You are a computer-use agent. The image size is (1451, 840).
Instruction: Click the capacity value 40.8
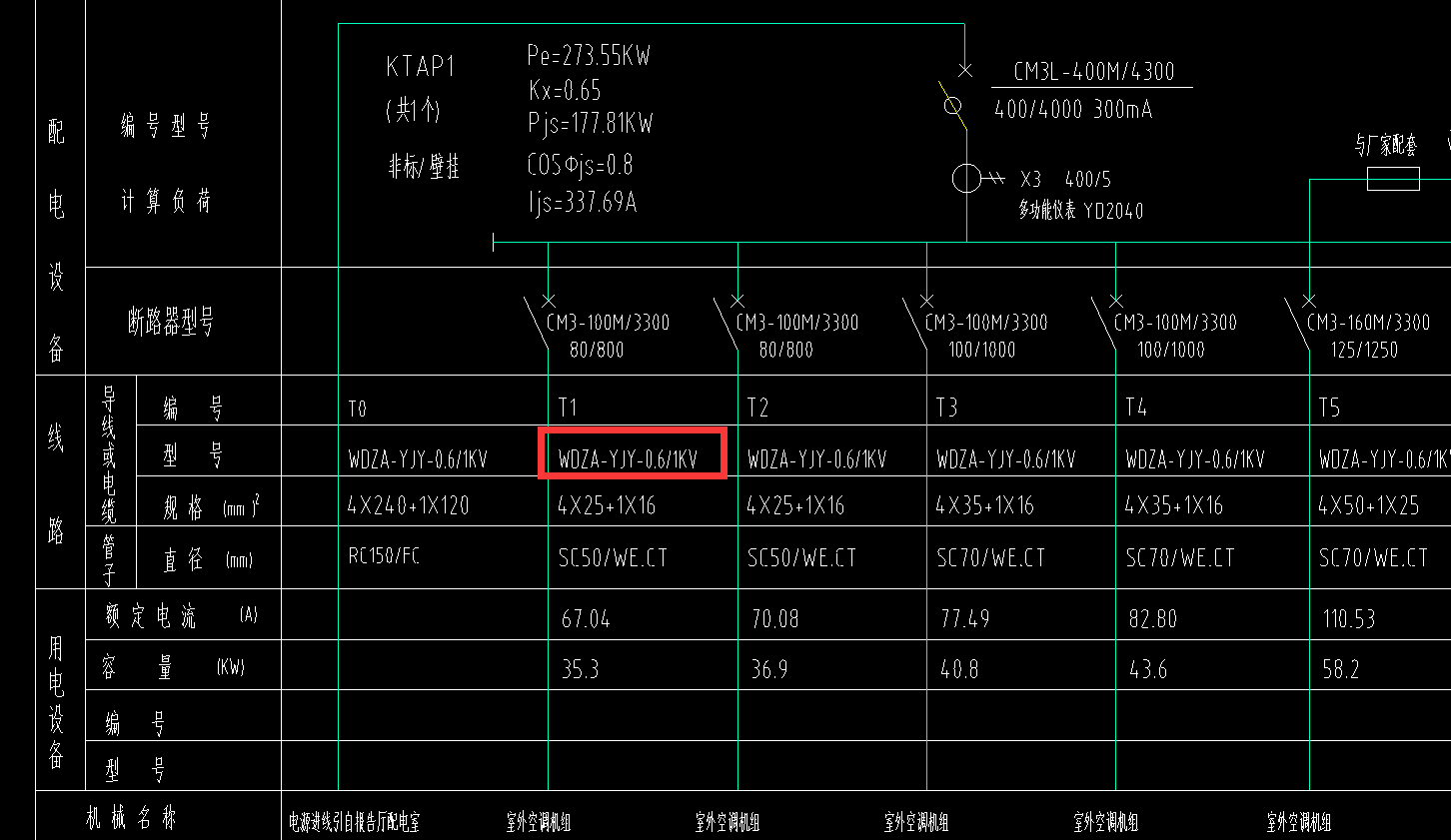(x=959, y=669)
